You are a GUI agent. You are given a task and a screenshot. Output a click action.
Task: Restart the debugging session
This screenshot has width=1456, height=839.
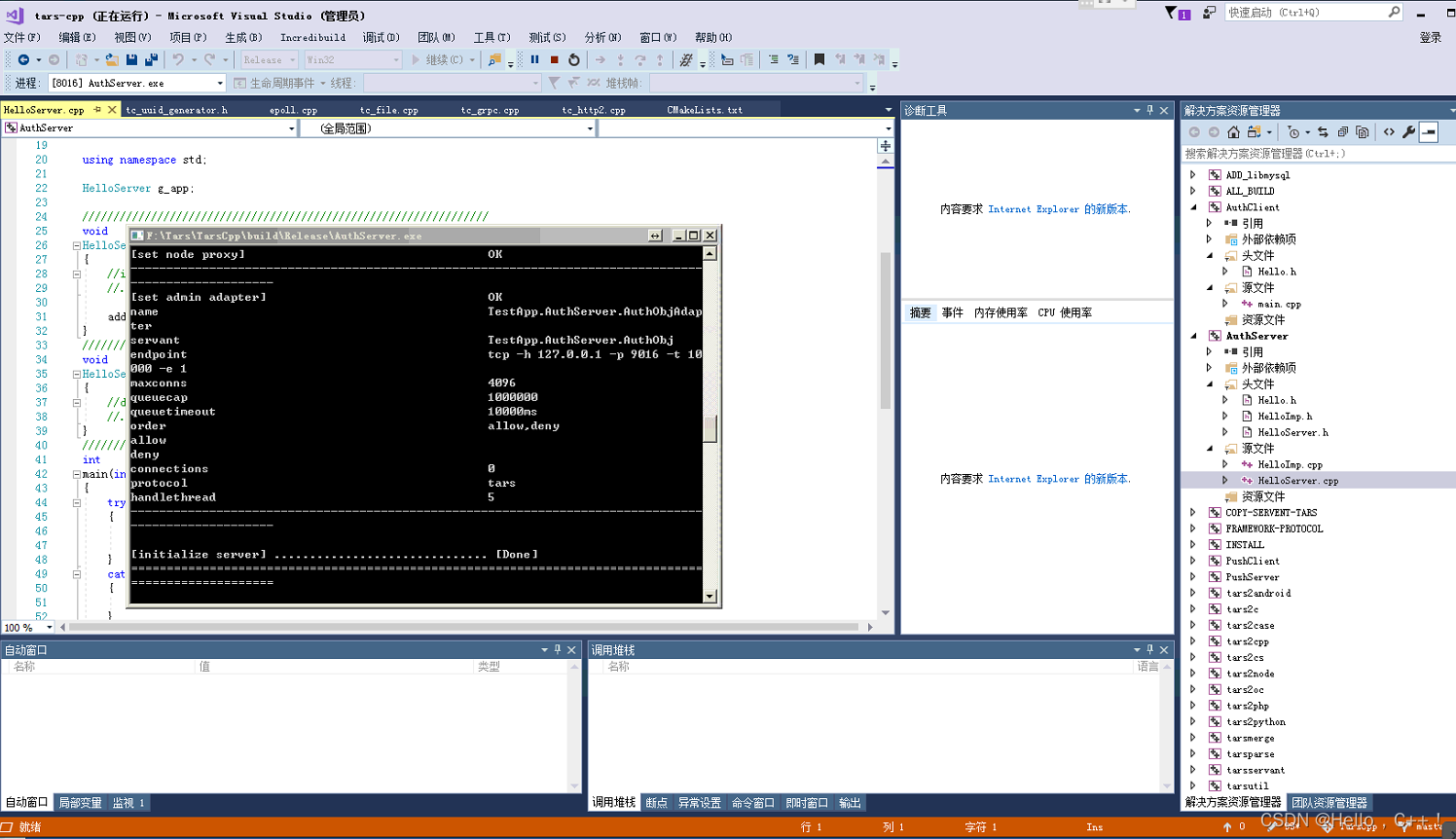pos(574,59)
